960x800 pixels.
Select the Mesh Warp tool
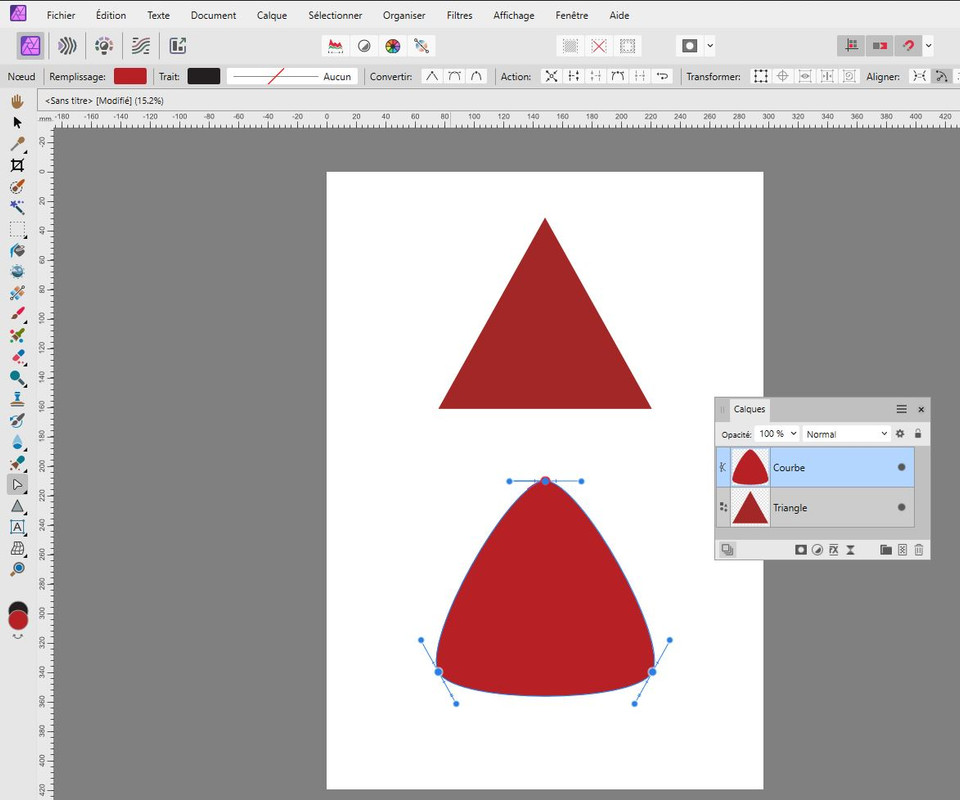[17, 548]
